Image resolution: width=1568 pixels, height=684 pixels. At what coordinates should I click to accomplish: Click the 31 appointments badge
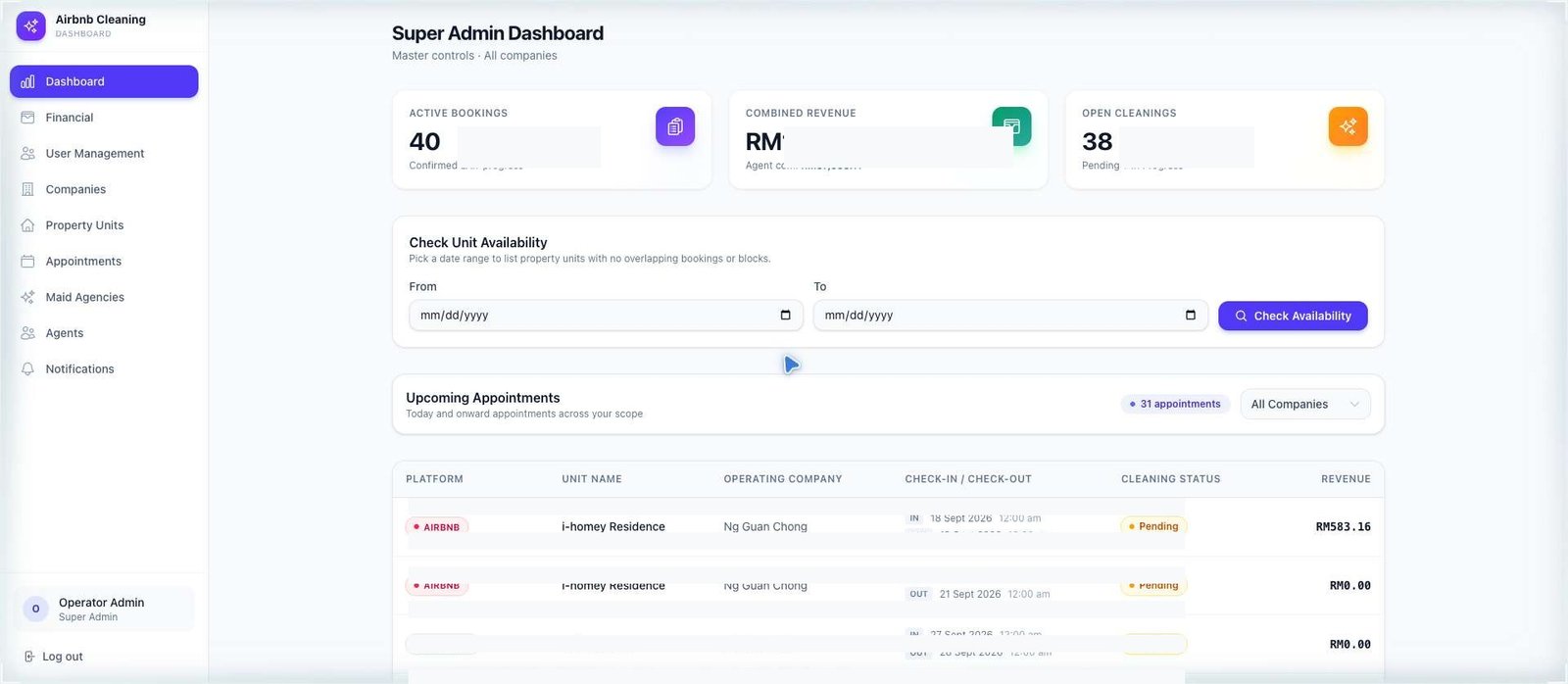[1174, 404]
